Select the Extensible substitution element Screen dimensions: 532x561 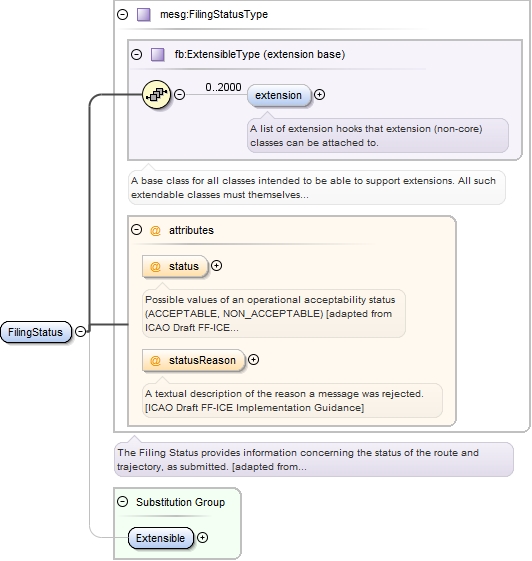pyautogui.click(x=161, y=538)
